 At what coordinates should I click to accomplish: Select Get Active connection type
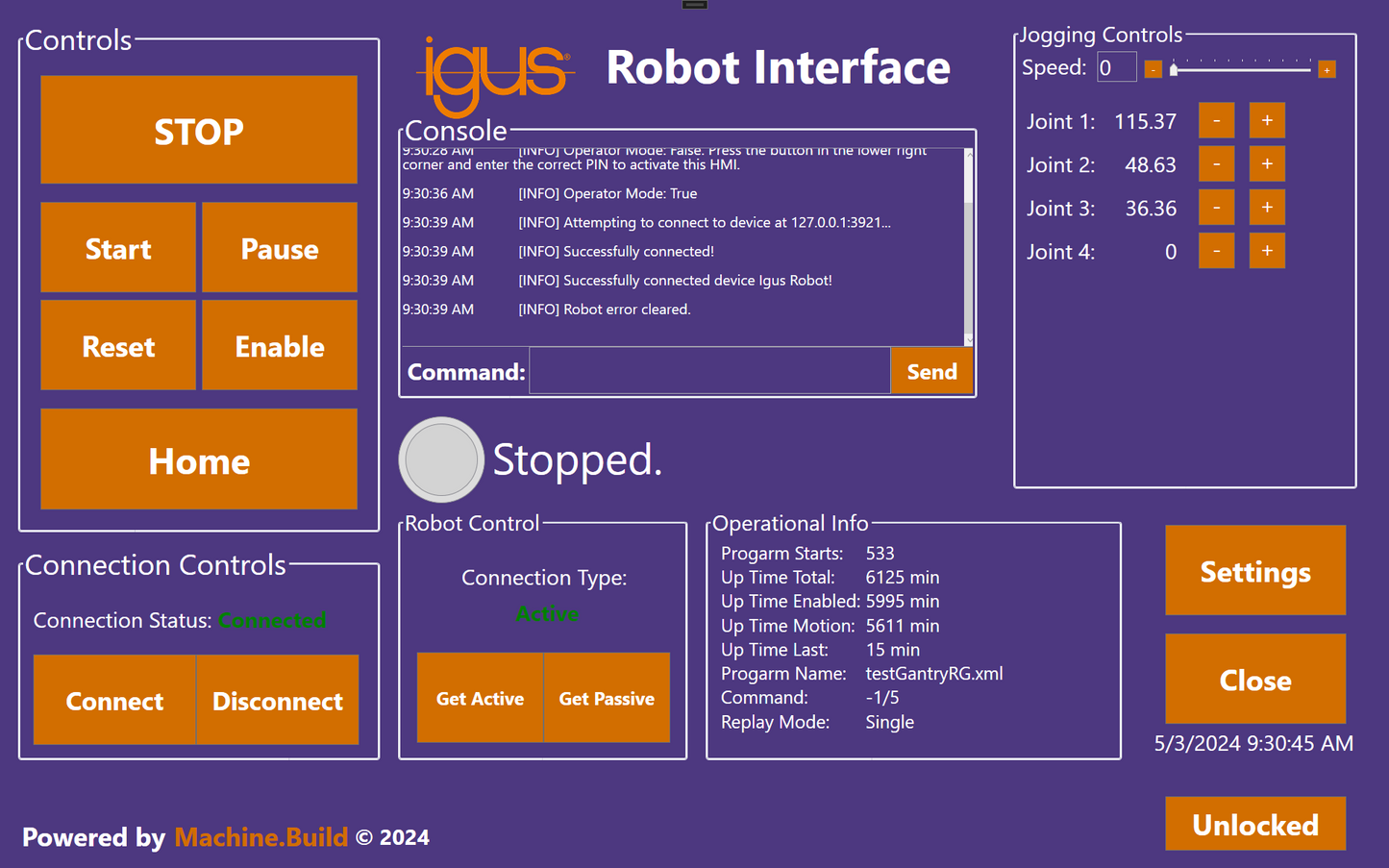[x=480, y=698]
